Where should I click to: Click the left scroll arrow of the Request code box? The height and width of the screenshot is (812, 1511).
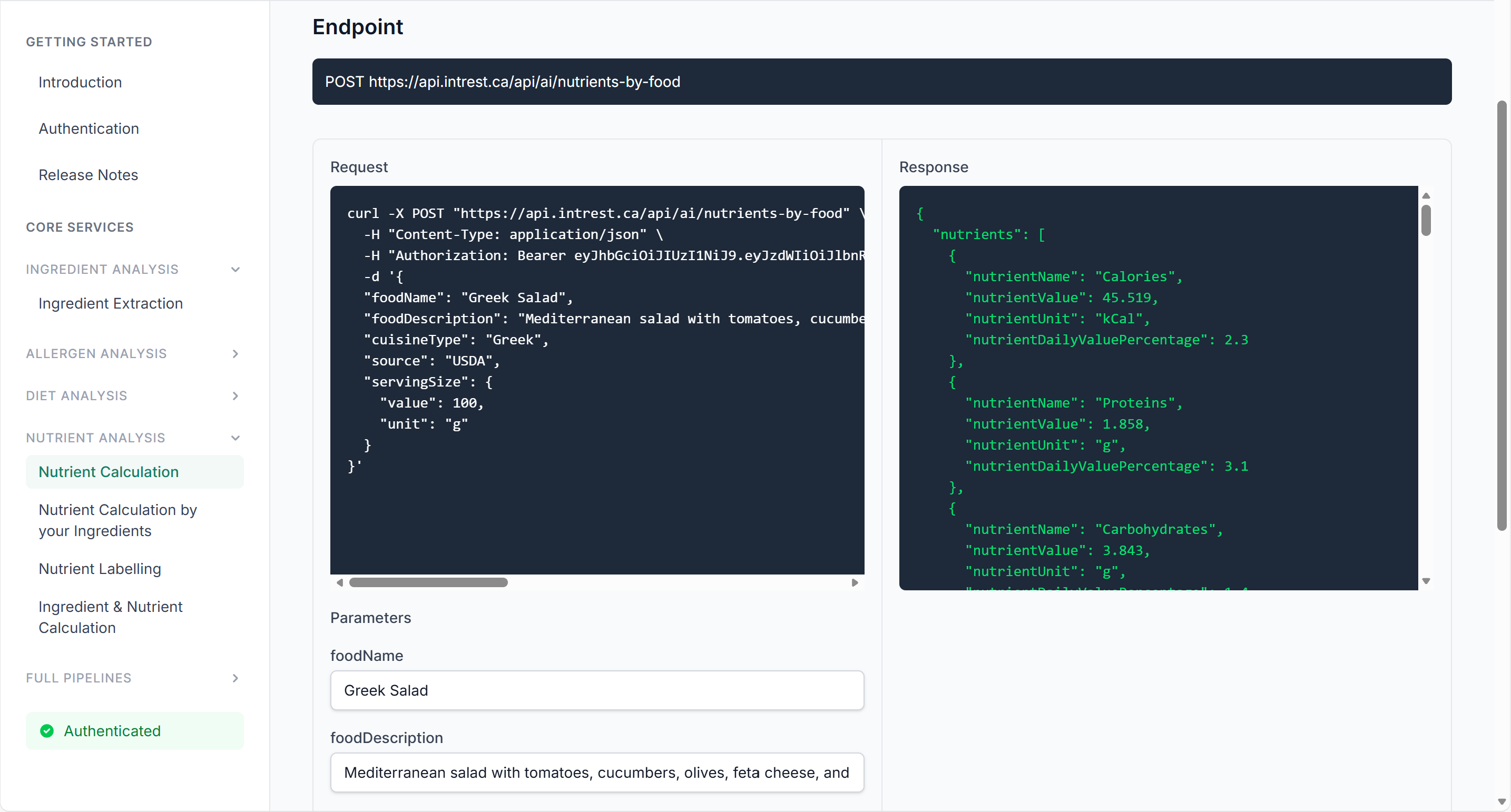point(339,582)
